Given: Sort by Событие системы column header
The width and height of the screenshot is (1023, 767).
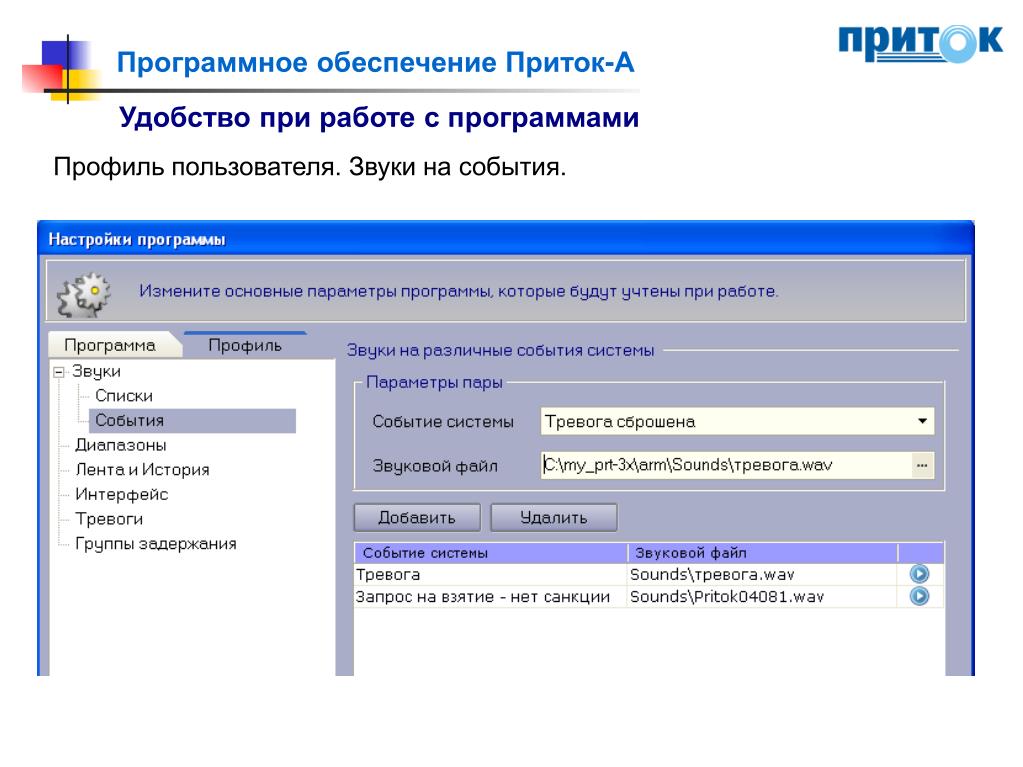Looking at the screenshot, I should click(x=491, y=553).
